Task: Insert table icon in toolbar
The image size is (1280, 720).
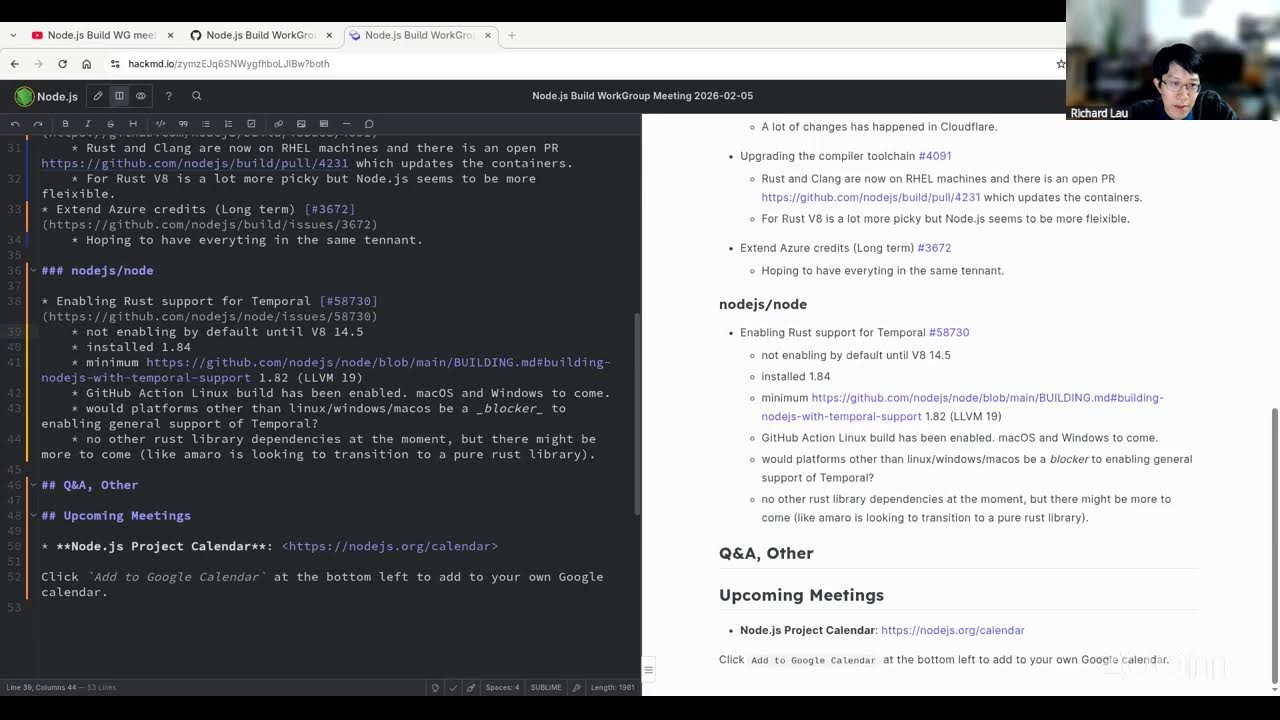Action: click(x=323, y=124)
